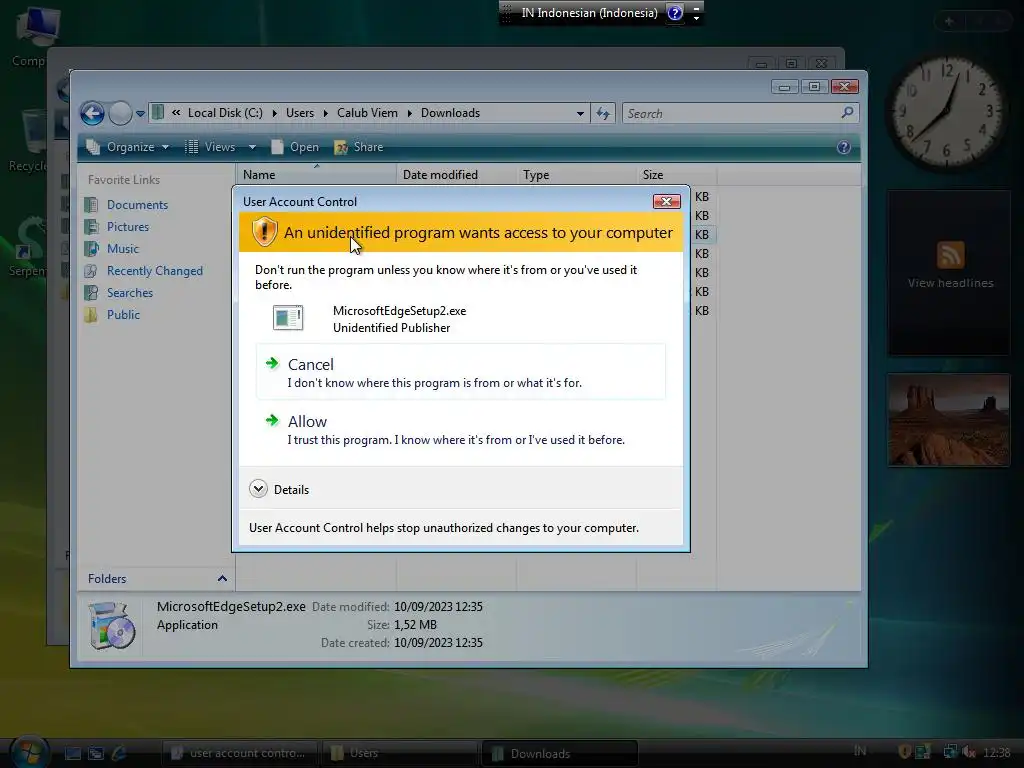Open Music favorite link
Screen dimensions: 1024x768
tap(123, 249)
